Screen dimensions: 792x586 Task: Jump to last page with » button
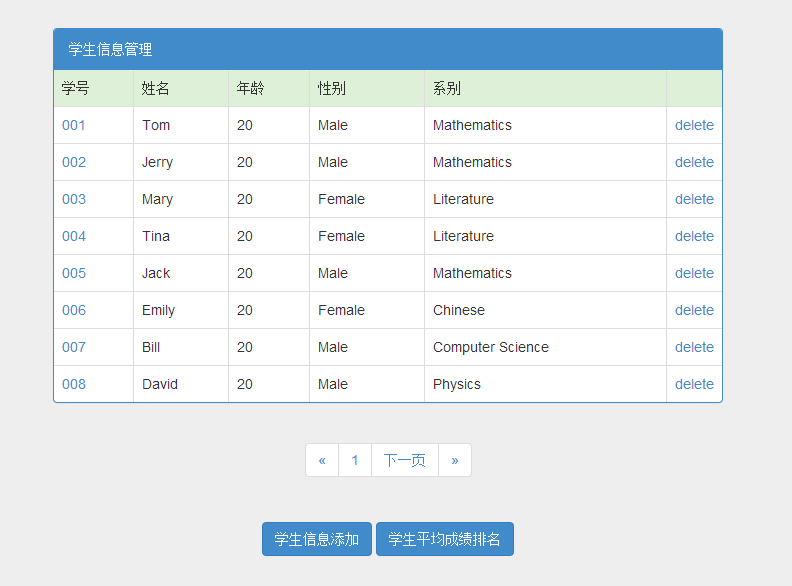[455, 460]
